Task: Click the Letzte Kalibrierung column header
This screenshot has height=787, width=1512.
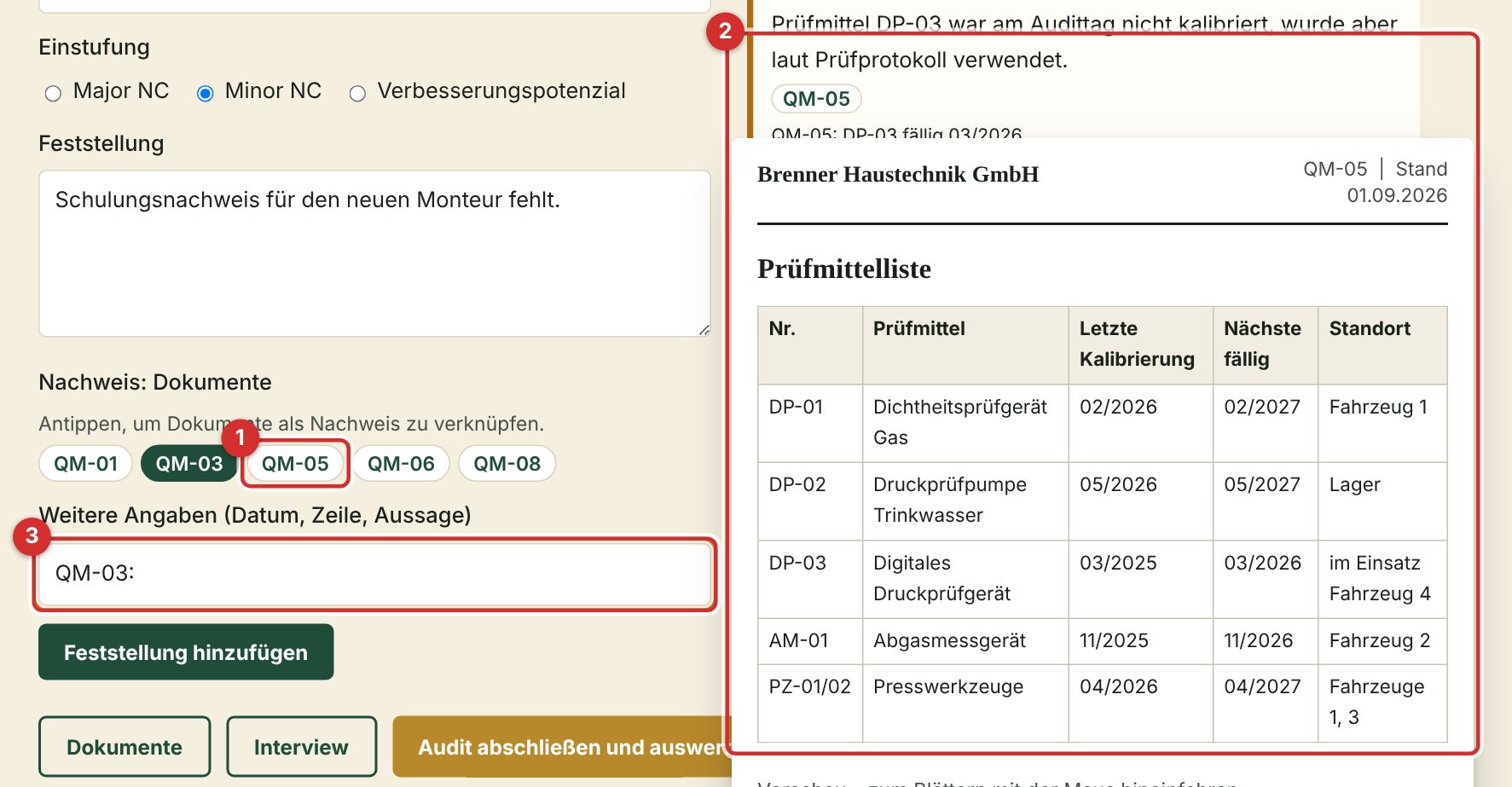Action: [x=1141, y=345]
